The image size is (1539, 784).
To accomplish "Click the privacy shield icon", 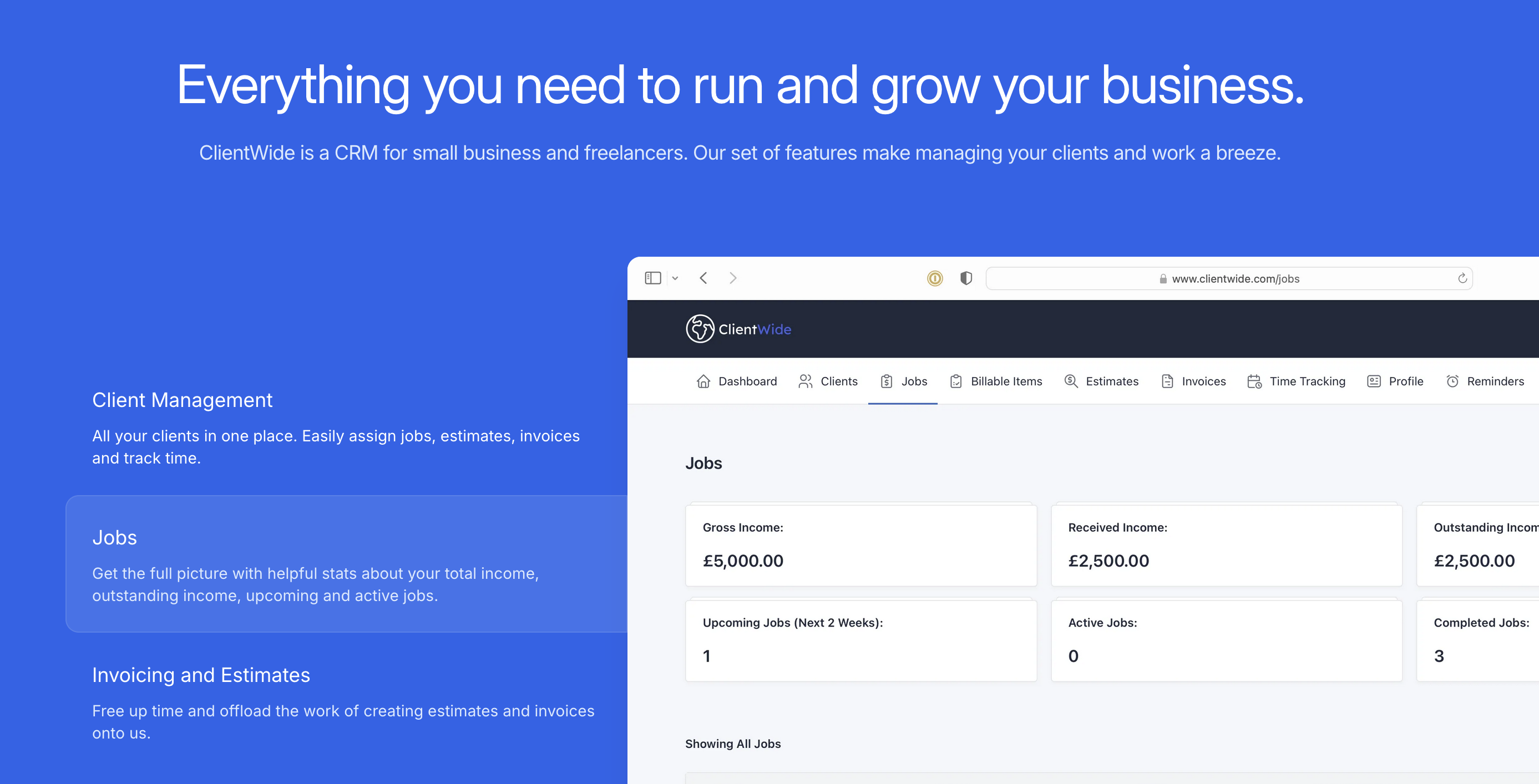I will pyautogui.click(x=966, y=278).
